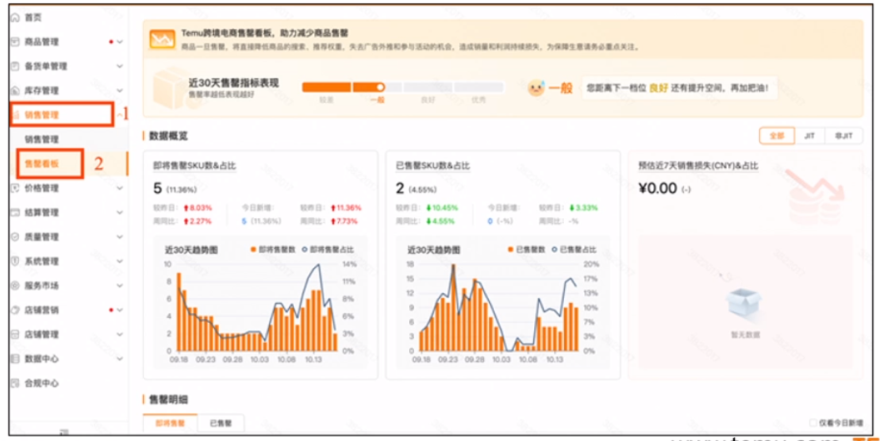Click the 店铺营销 sidebar icon
The image size is (880, 441).
pos(15,310)
